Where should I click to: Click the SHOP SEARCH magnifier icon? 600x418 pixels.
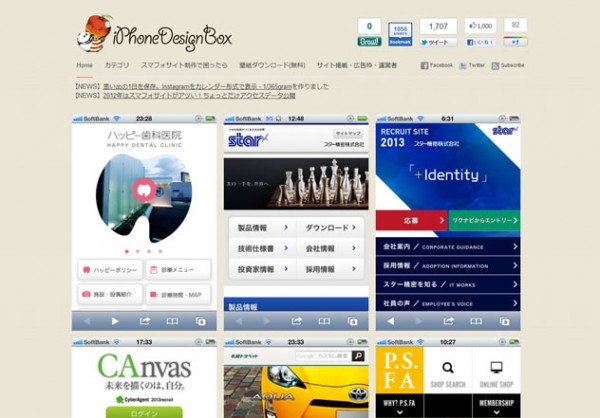click(448, 368)
